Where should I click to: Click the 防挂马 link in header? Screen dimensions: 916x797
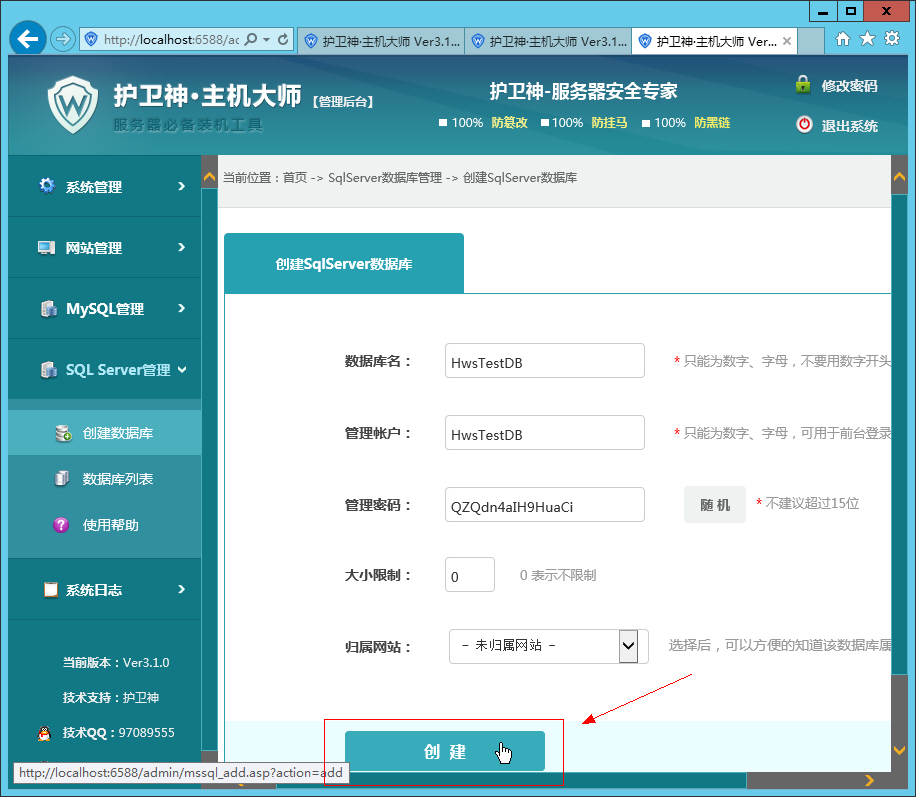[609, 123]
